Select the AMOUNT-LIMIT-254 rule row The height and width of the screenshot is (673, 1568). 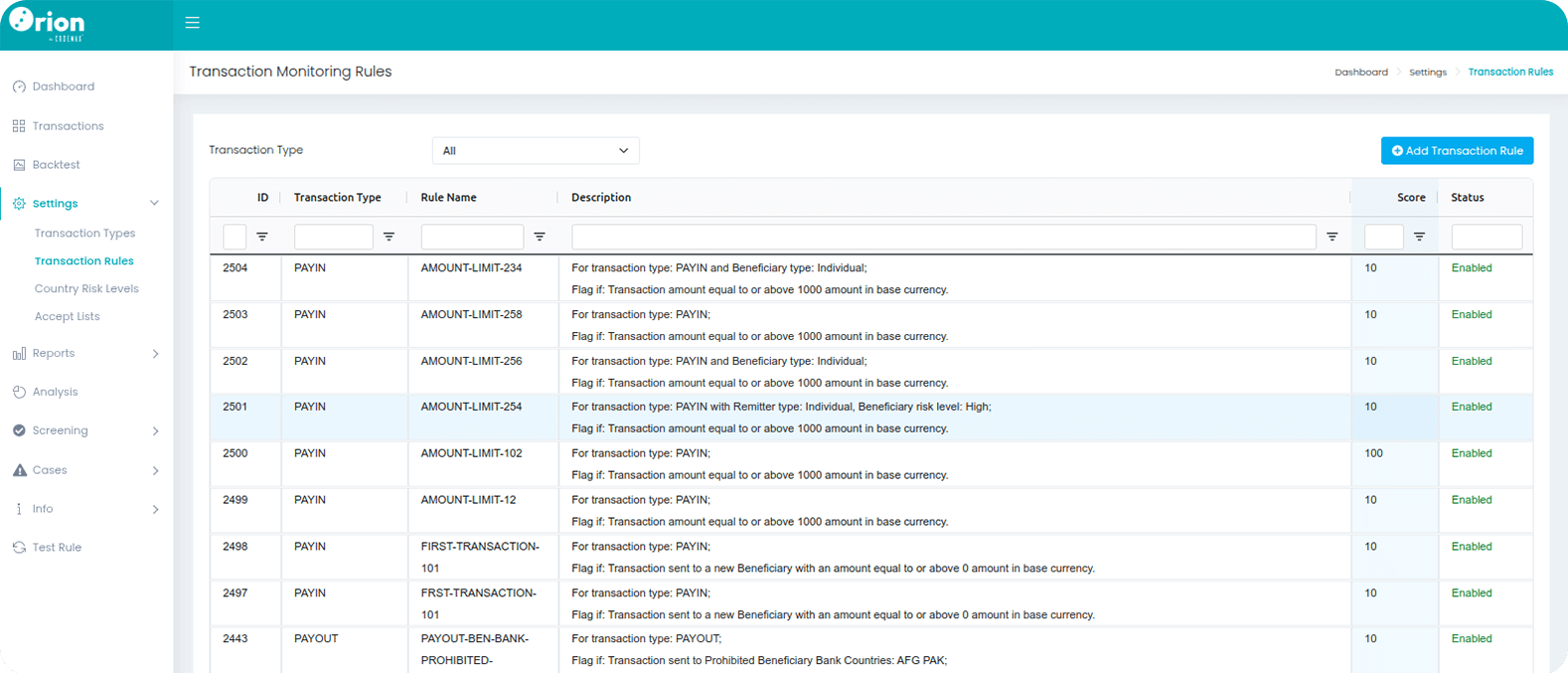(471, 408)
